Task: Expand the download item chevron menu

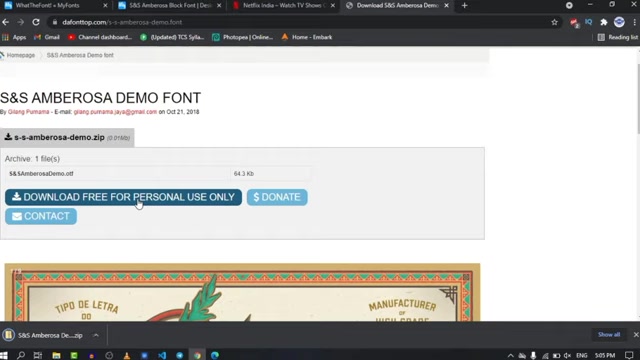Action: pyautogui.click(x=96, y=335)
